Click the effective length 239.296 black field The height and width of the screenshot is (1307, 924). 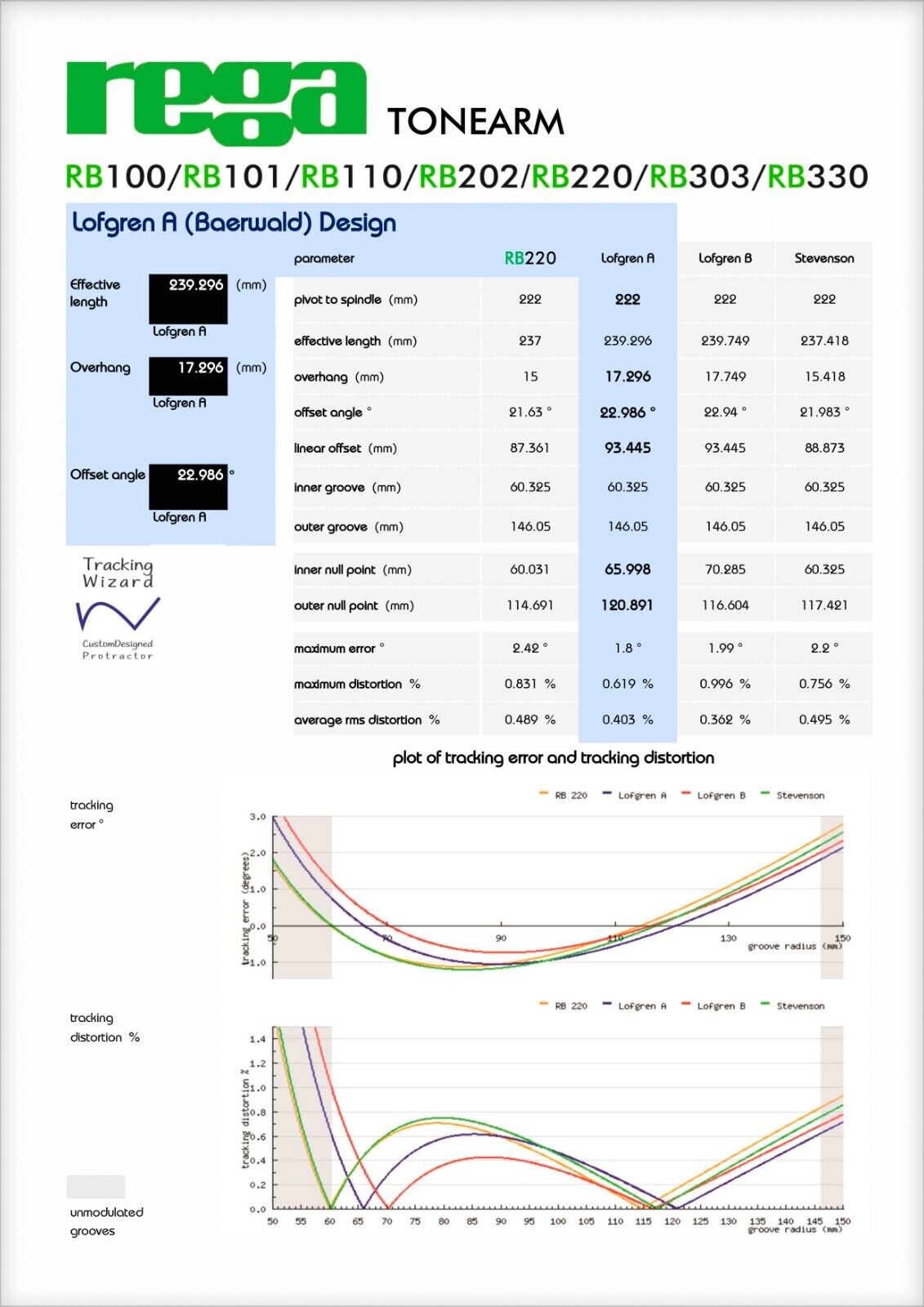pos(188,299)
